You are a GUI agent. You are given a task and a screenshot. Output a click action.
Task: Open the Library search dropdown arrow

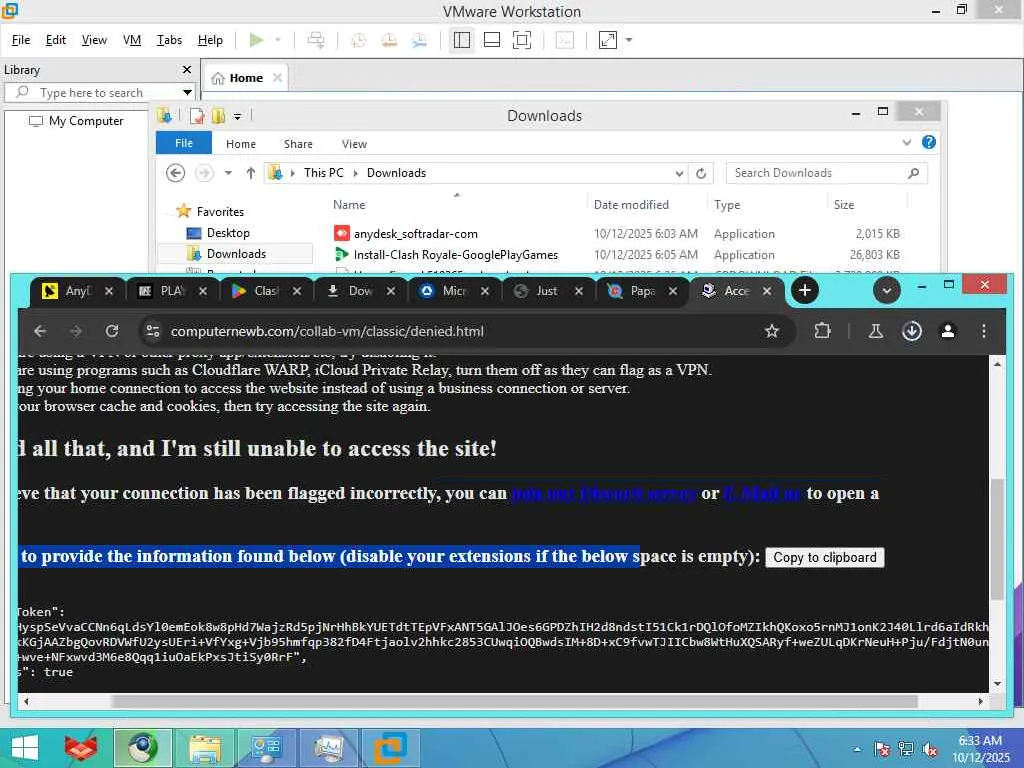187,93
